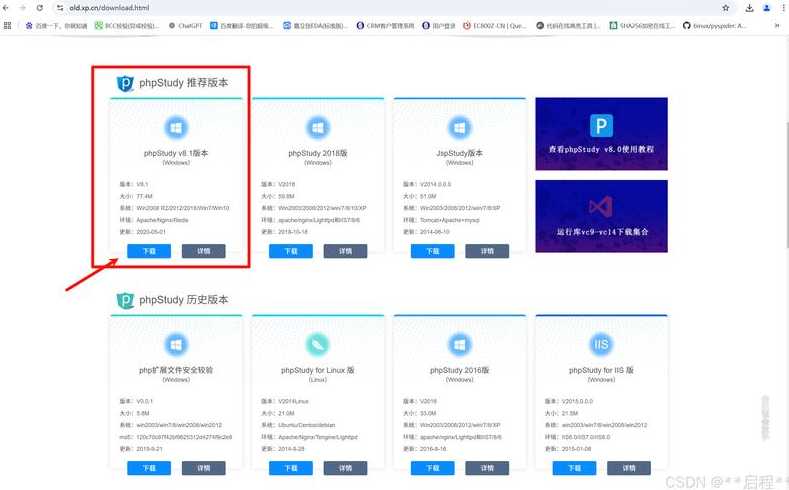Screen dimensions: 789x490
Task: Open the 代码在线格式化工具 bookmark
Action: click(x=568, y=26)
